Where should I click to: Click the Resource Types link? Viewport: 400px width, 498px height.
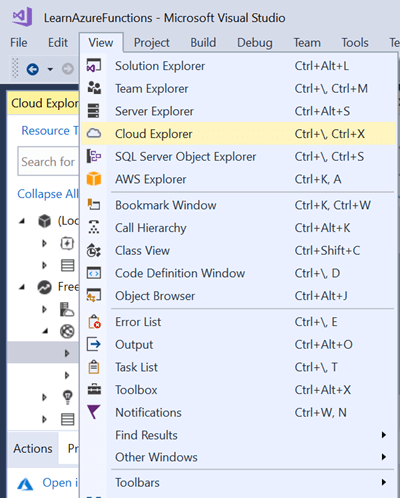pos(50,130)
